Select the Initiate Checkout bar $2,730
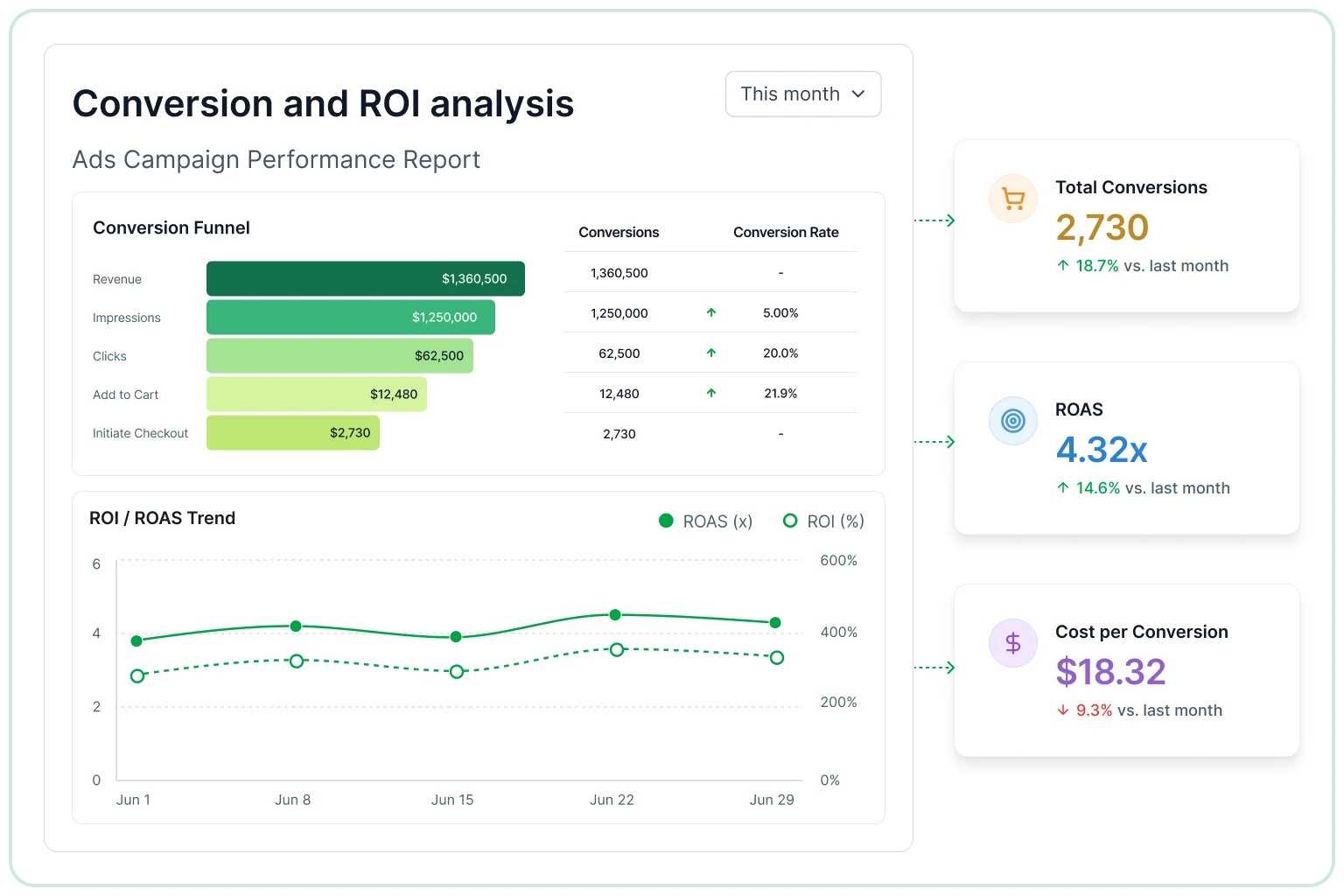The width and height of the screenshot is (1344, 896). (293, 432)
